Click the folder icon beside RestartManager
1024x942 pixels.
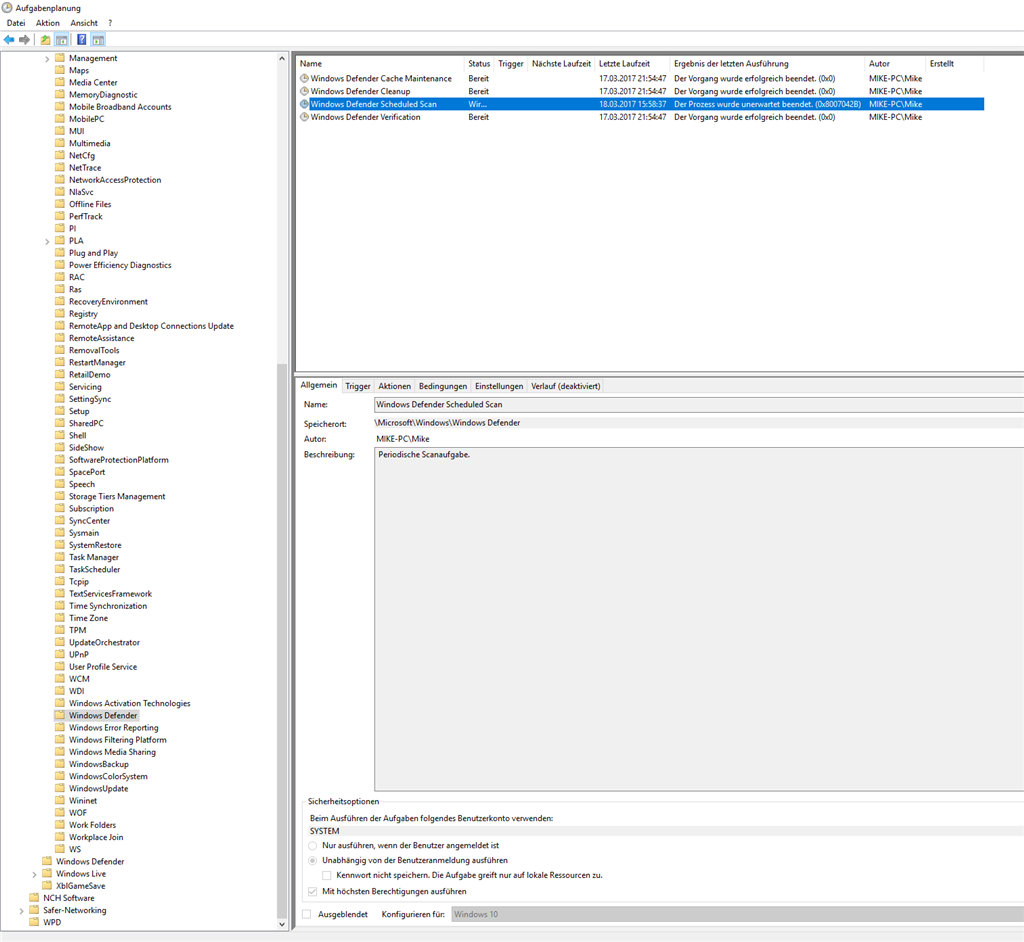(x=60, y=363)
